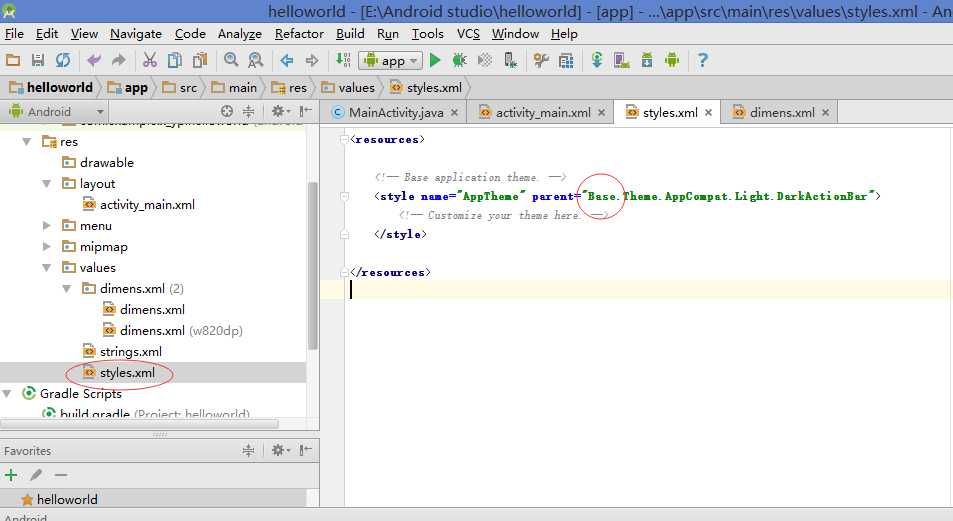The height and width of the screenshot is (521, 953).
Task: Run the app with green play icon
Action: click(435, 60)
